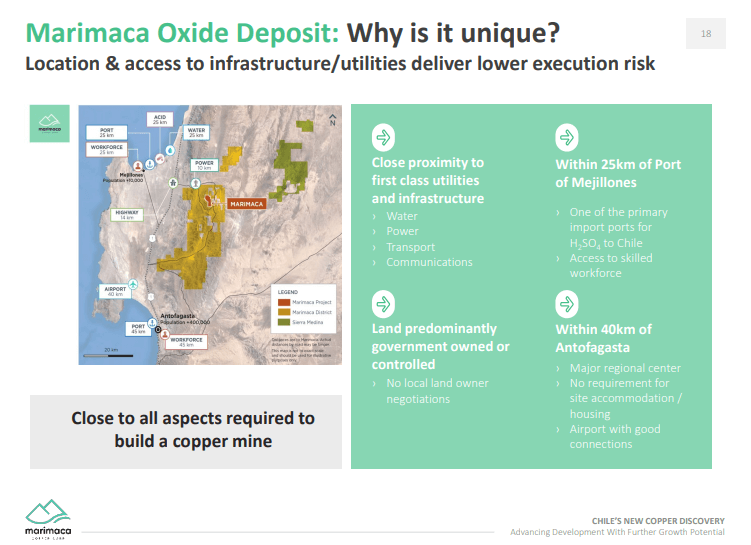Click the 'PORT 25 km' map label
The image size is (751, 545).
click(107, 132)
